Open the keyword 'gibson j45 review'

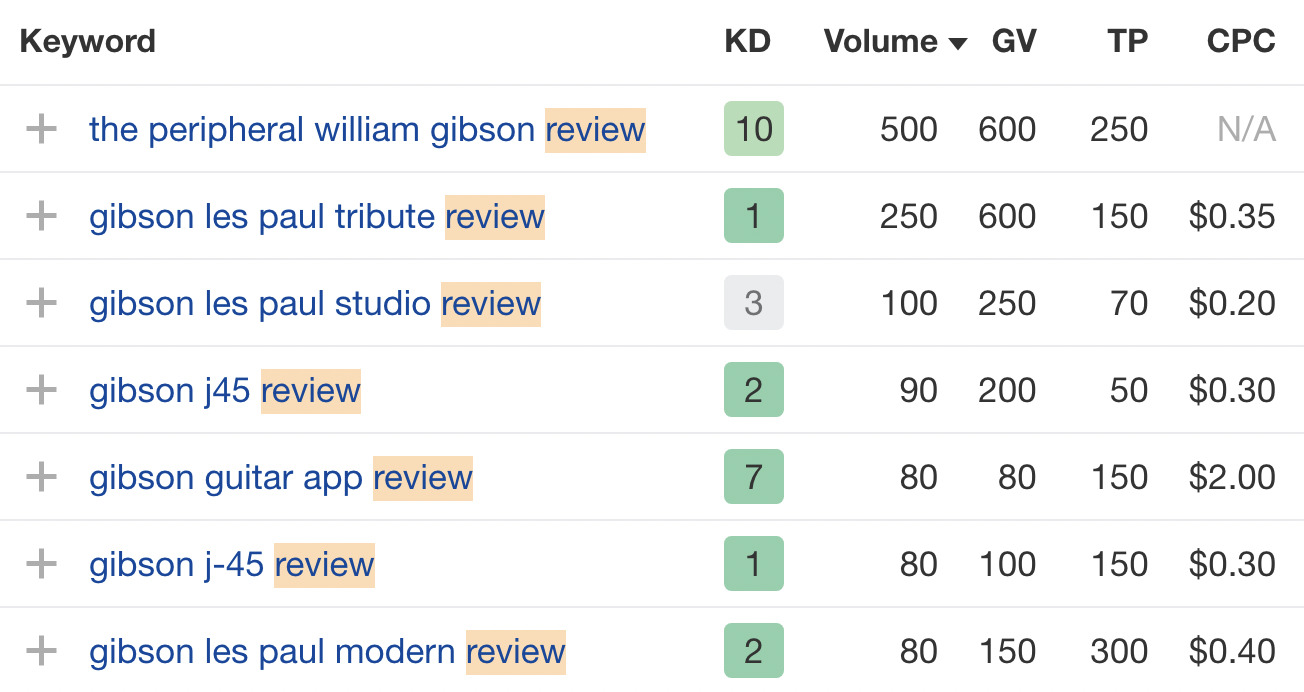pyautogui.click(x=224, y=390)
